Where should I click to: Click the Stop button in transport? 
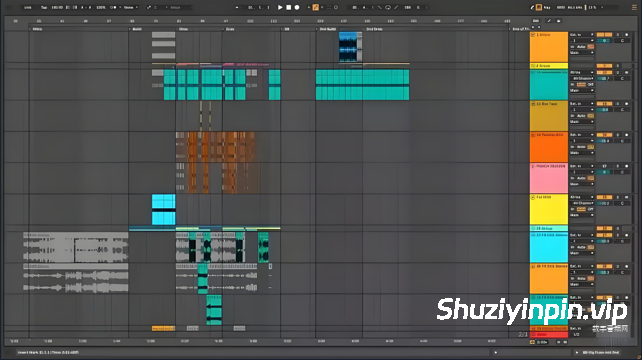pyautogui.click(x=289, y=7)
